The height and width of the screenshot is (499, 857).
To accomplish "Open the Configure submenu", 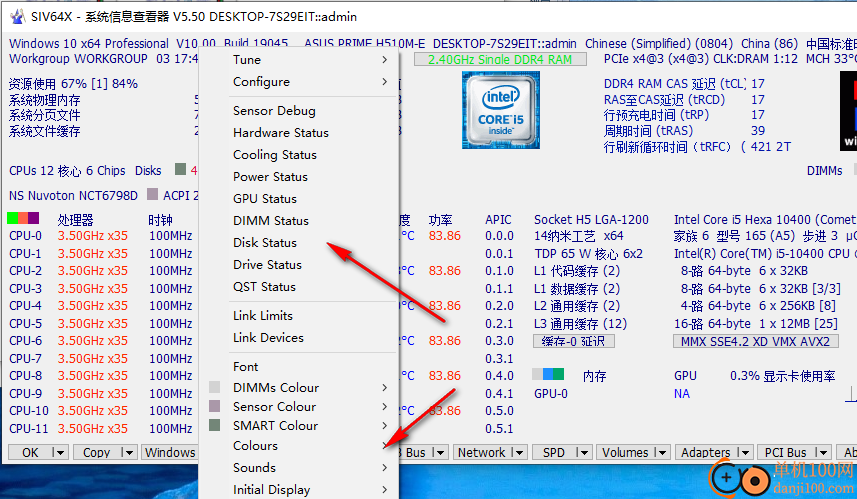I will [310, 82].
